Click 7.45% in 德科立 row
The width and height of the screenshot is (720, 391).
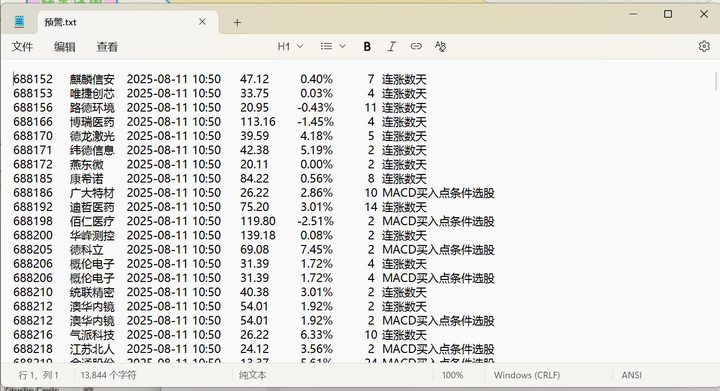[316, 250]
